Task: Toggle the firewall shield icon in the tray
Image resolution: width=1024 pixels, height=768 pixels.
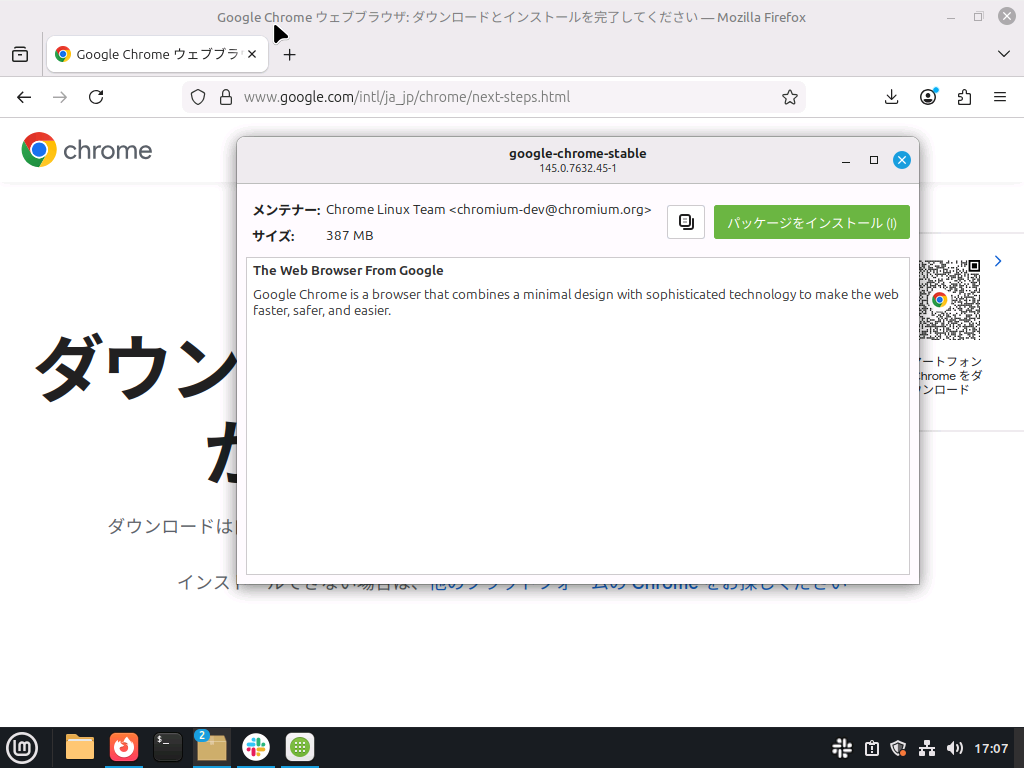Action: click(897, 748)
